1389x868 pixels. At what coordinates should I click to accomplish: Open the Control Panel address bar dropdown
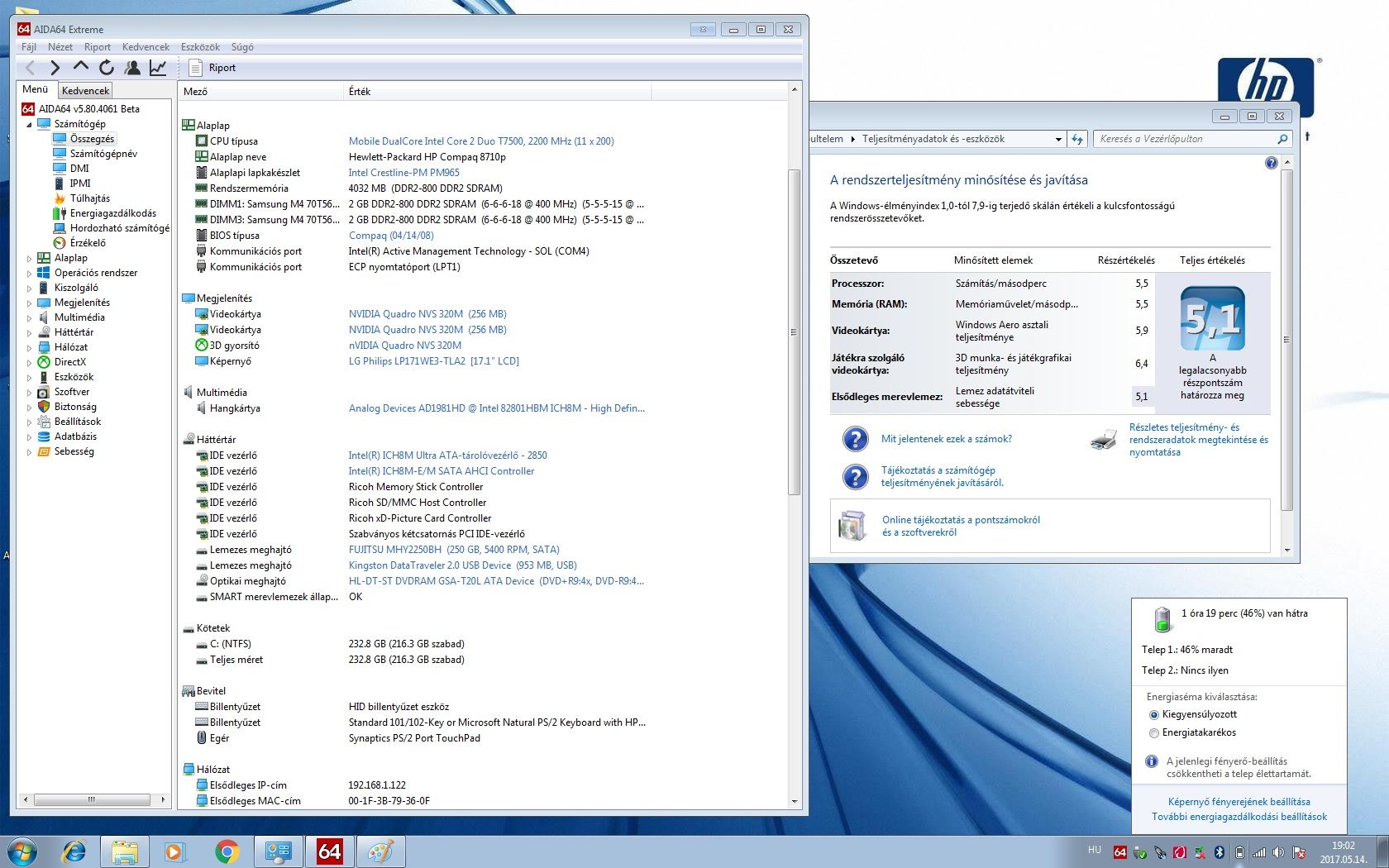click(x=1058, y=140)
